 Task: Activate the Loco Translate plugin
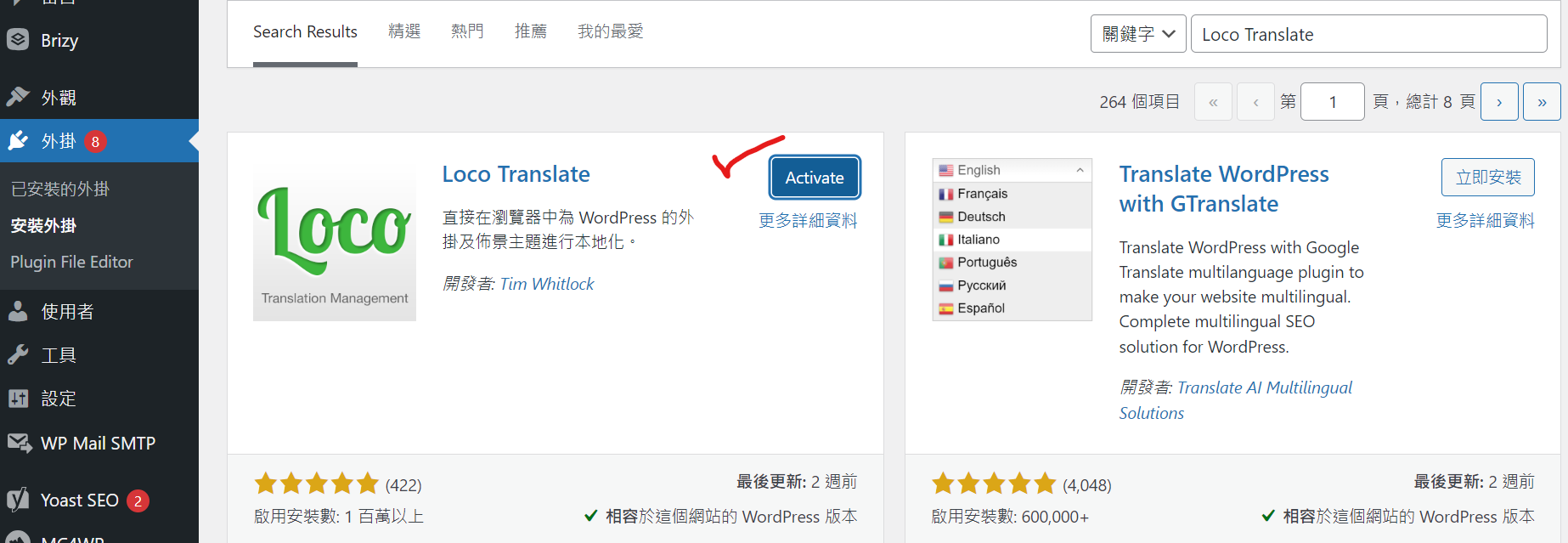click(x=815, y=178)
